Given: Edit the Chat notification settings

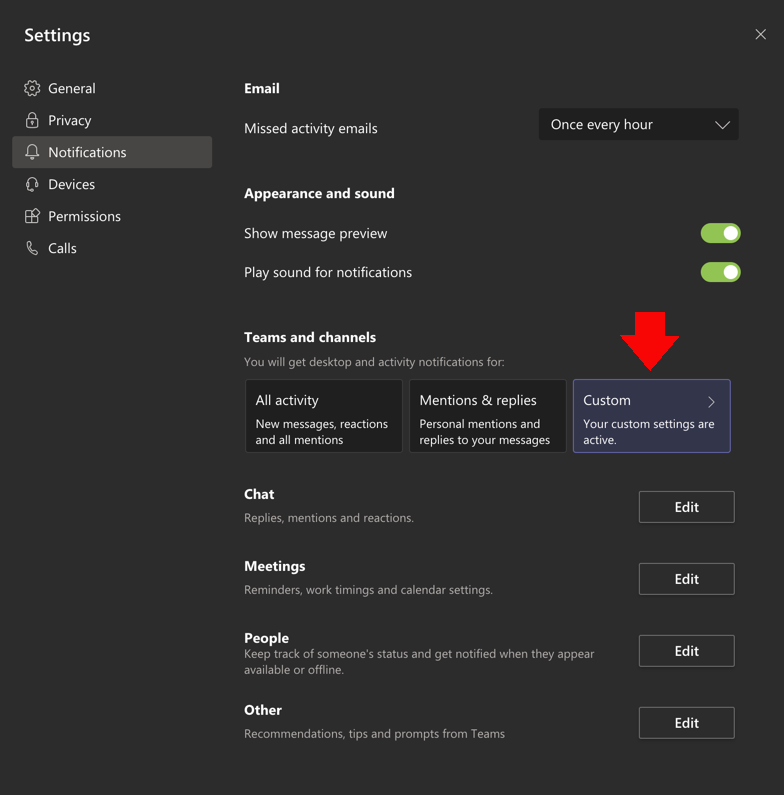Looking at the screenshot, I should click(687, 507).
